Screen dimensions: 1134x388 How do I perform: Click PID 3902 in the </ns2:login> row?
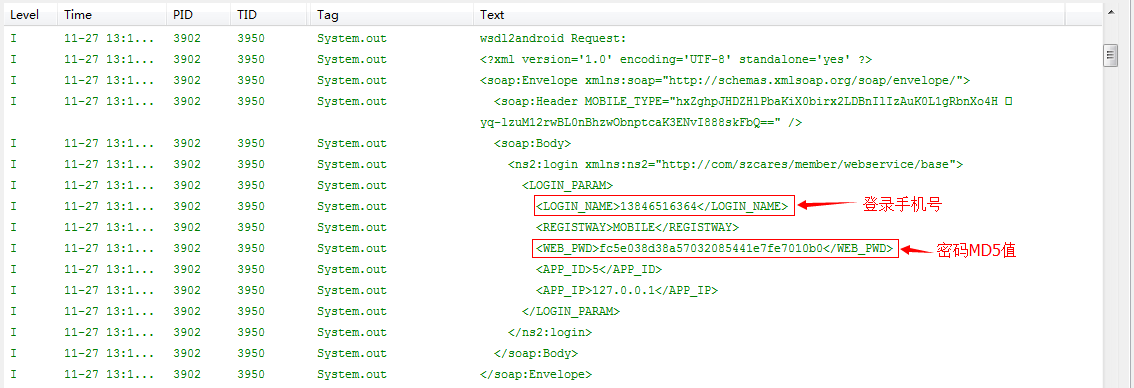[x=187, y=332]
